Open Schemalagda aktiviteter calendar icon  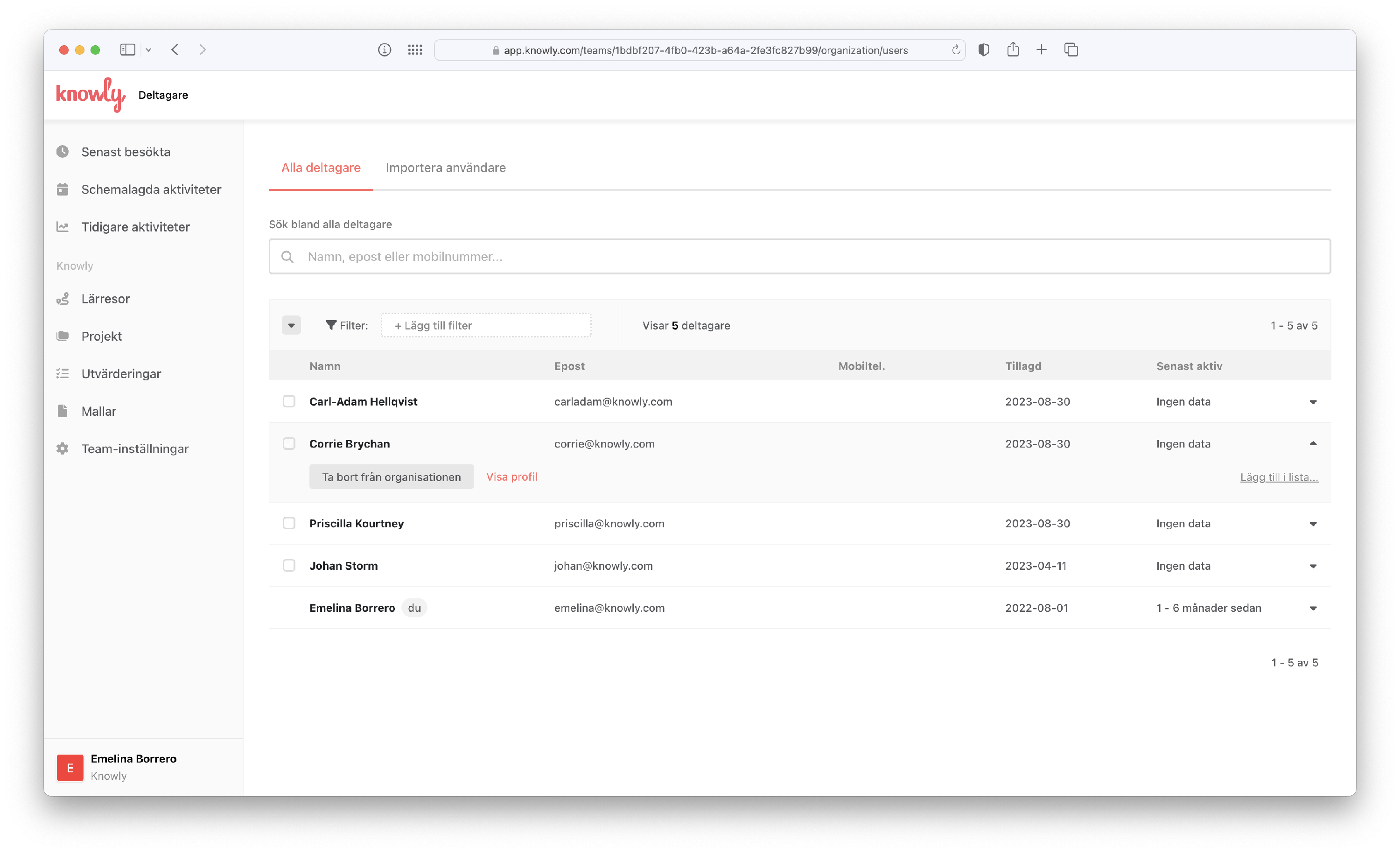point(63,189)
